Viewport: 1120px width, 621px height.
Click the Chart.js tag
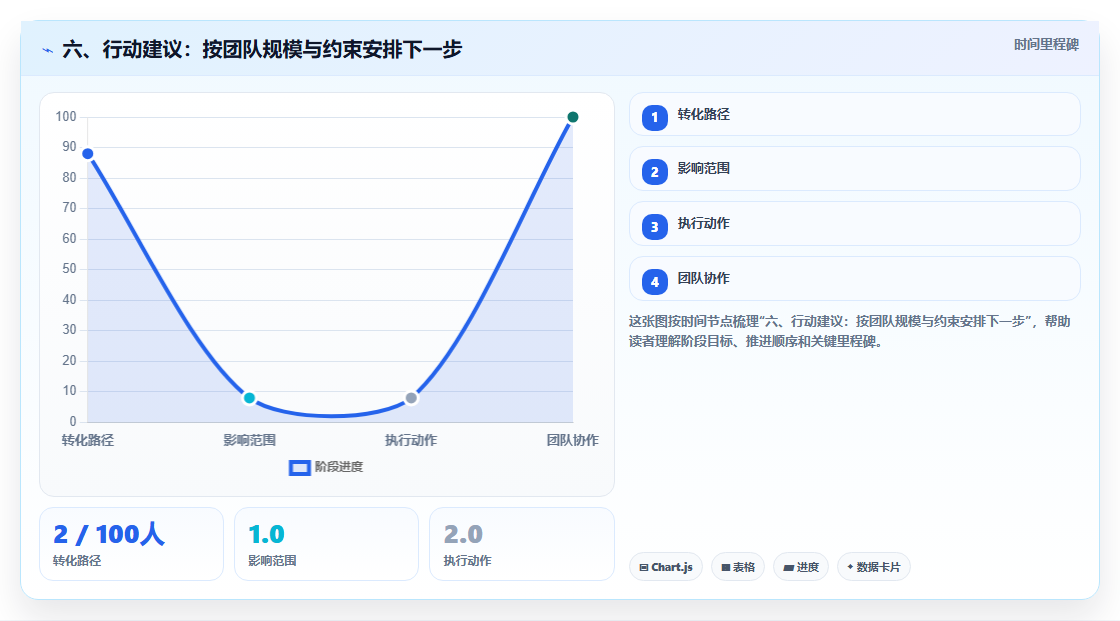click(666, 567)
